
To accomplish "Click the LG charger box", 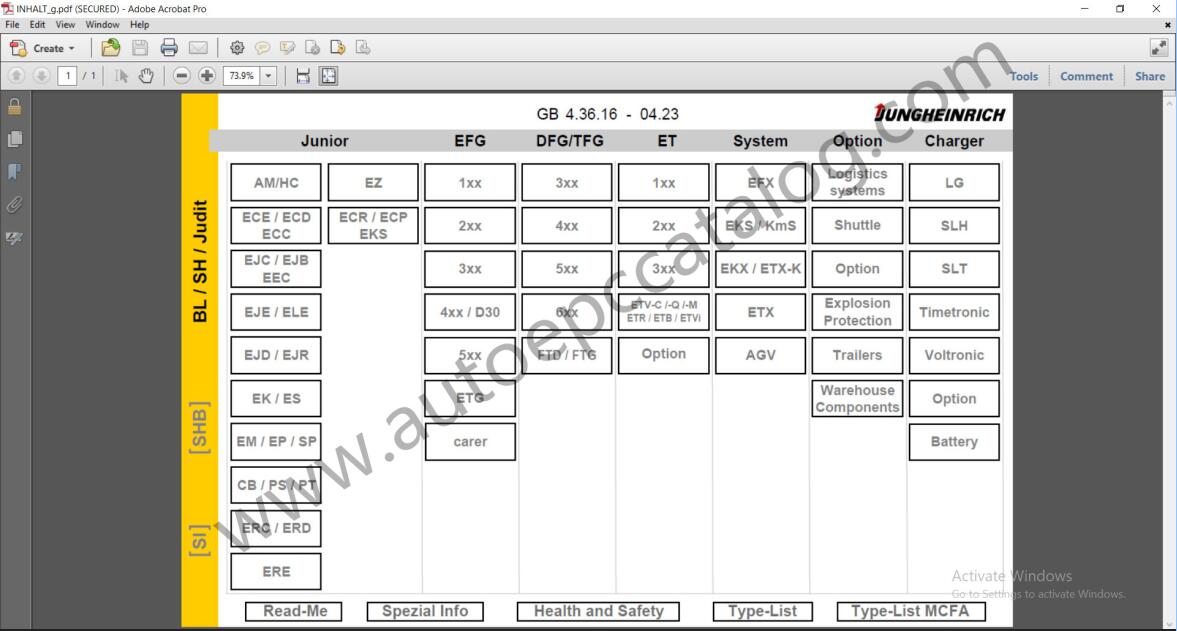I will (x=954, y=182).
